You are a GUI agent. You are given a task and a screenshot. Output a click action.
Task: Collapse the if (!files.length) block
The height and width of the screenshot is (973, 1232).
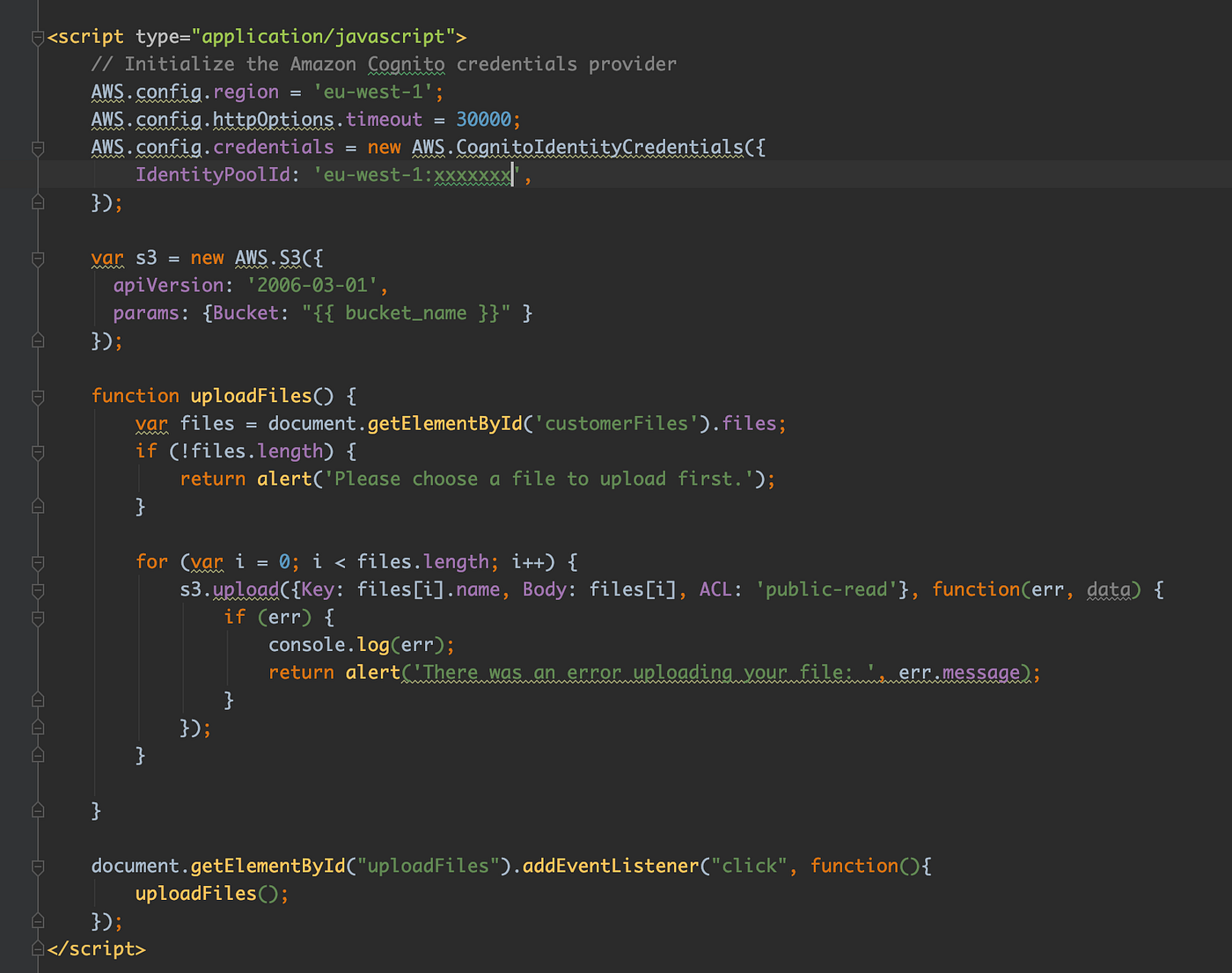coord(37,452)
